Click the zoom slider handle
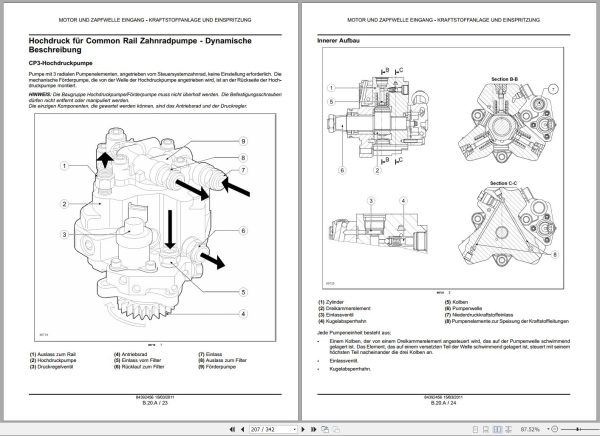Screen dimensions: 600x436 578,429
